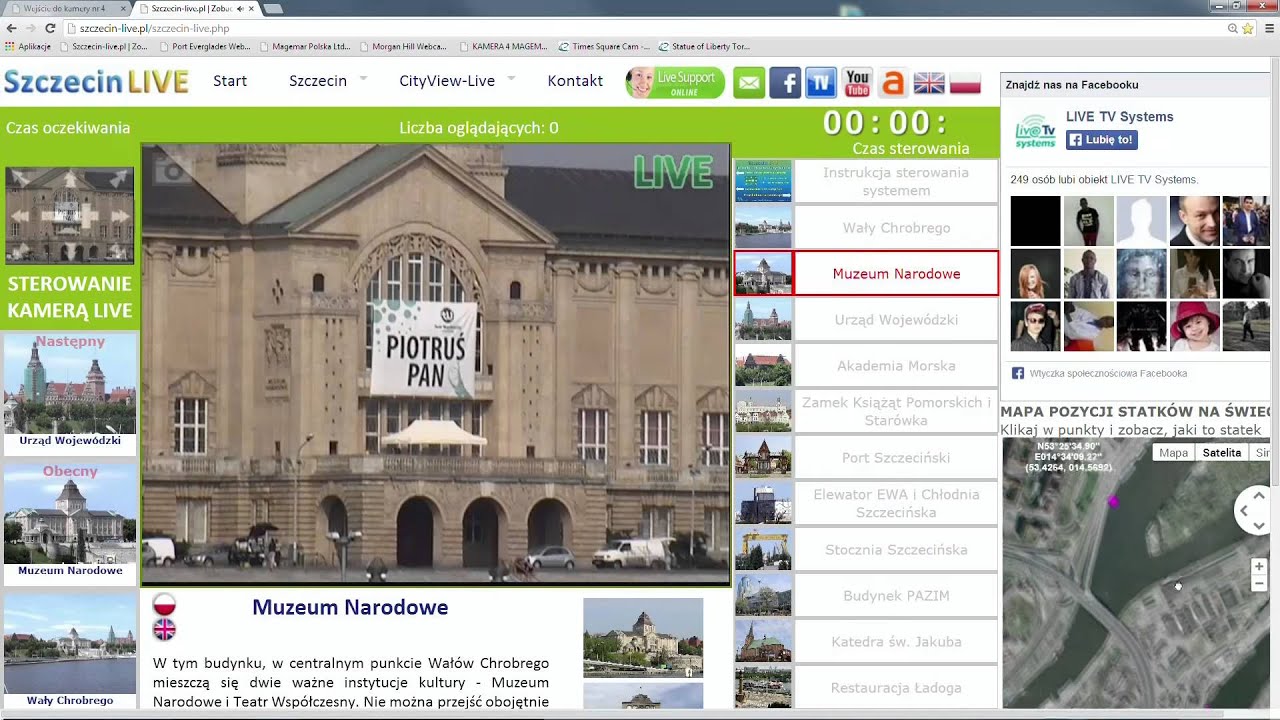Viewport: 1280px width, 720px height.
Task: Select the Port Szczeciński camera view
Action: click(x=896, y=457)
